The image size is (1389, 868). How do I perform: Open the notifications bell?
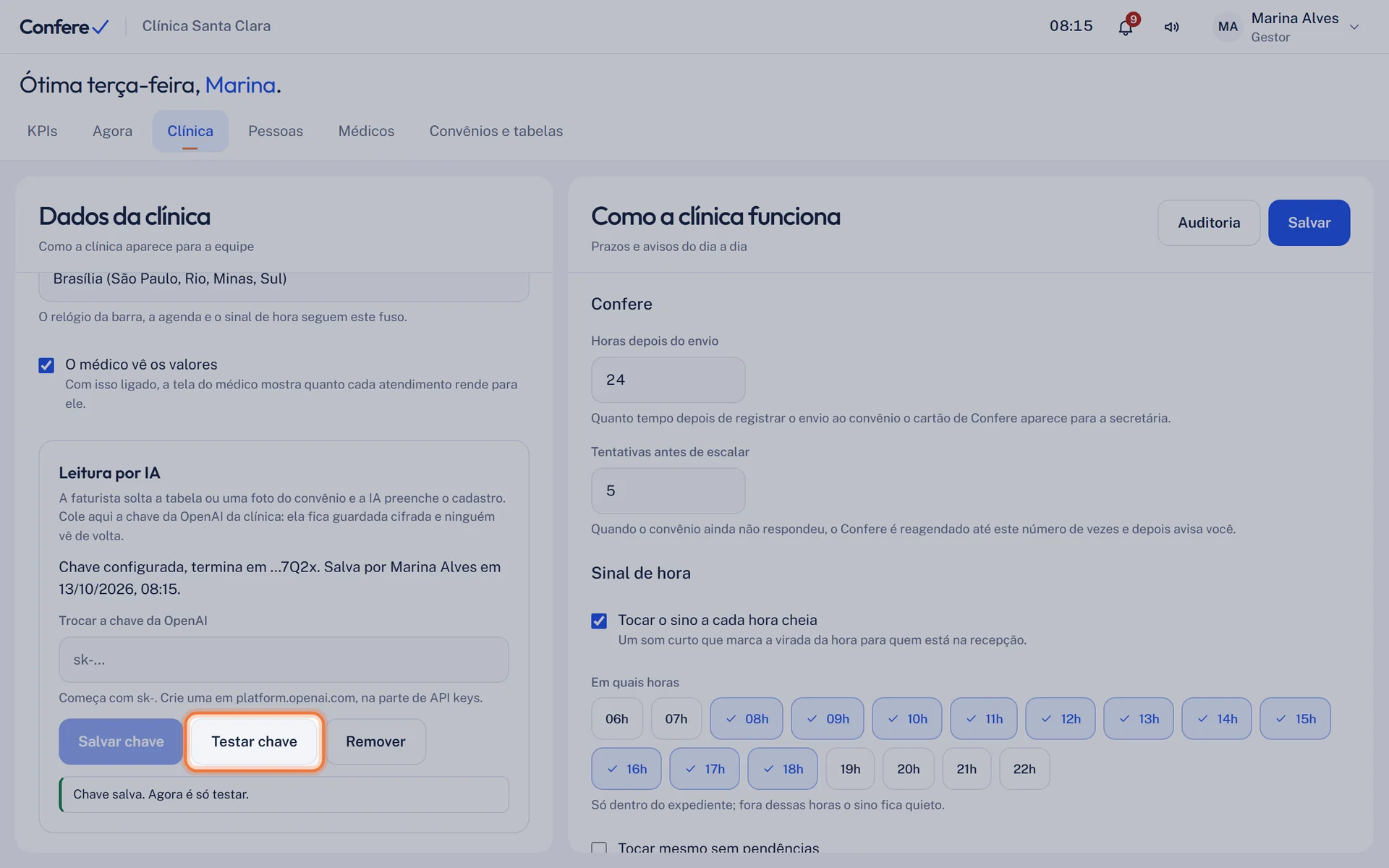(1125, 27)
